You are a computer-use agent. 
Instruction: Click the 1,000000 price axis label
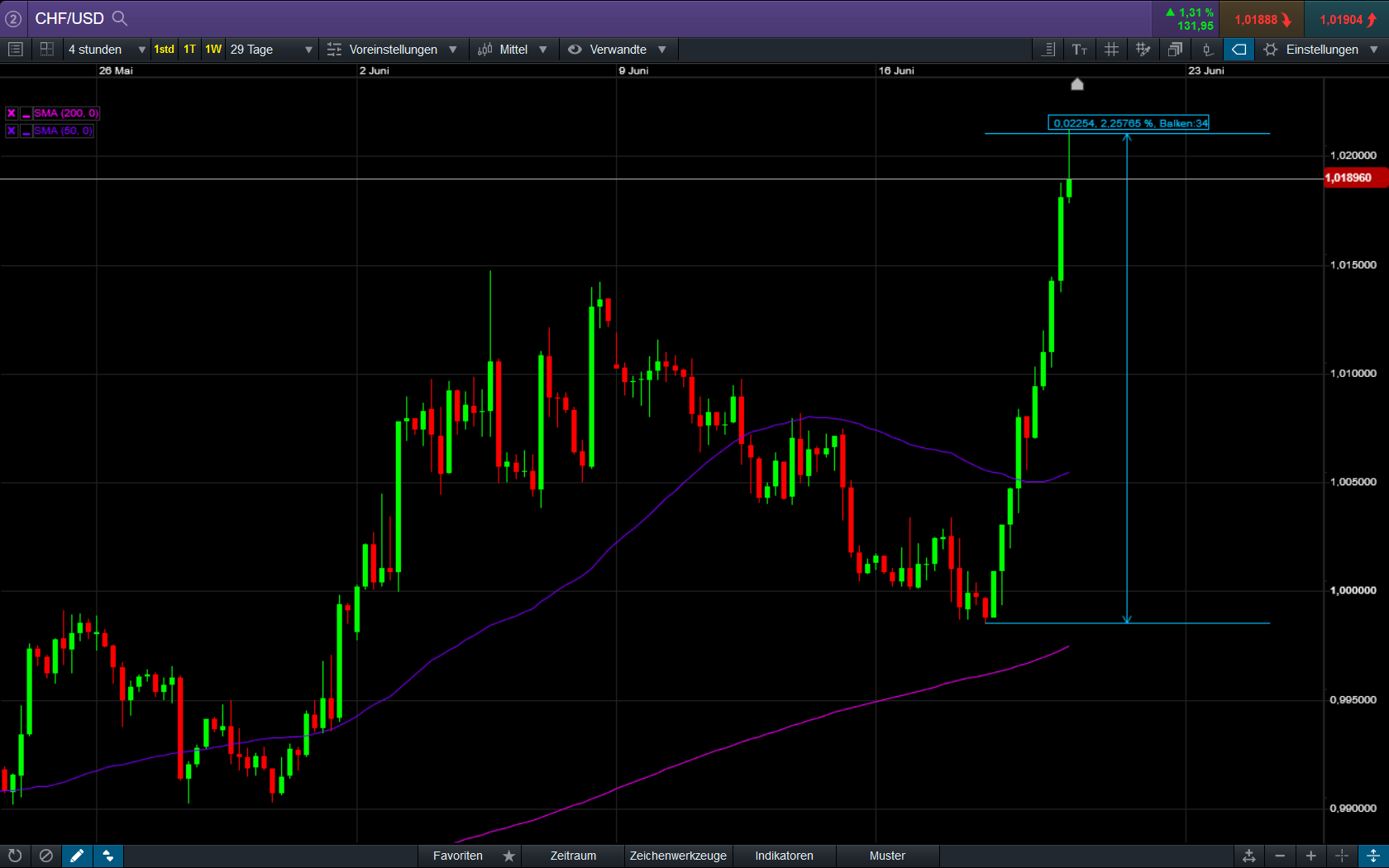coord(1353,590)
